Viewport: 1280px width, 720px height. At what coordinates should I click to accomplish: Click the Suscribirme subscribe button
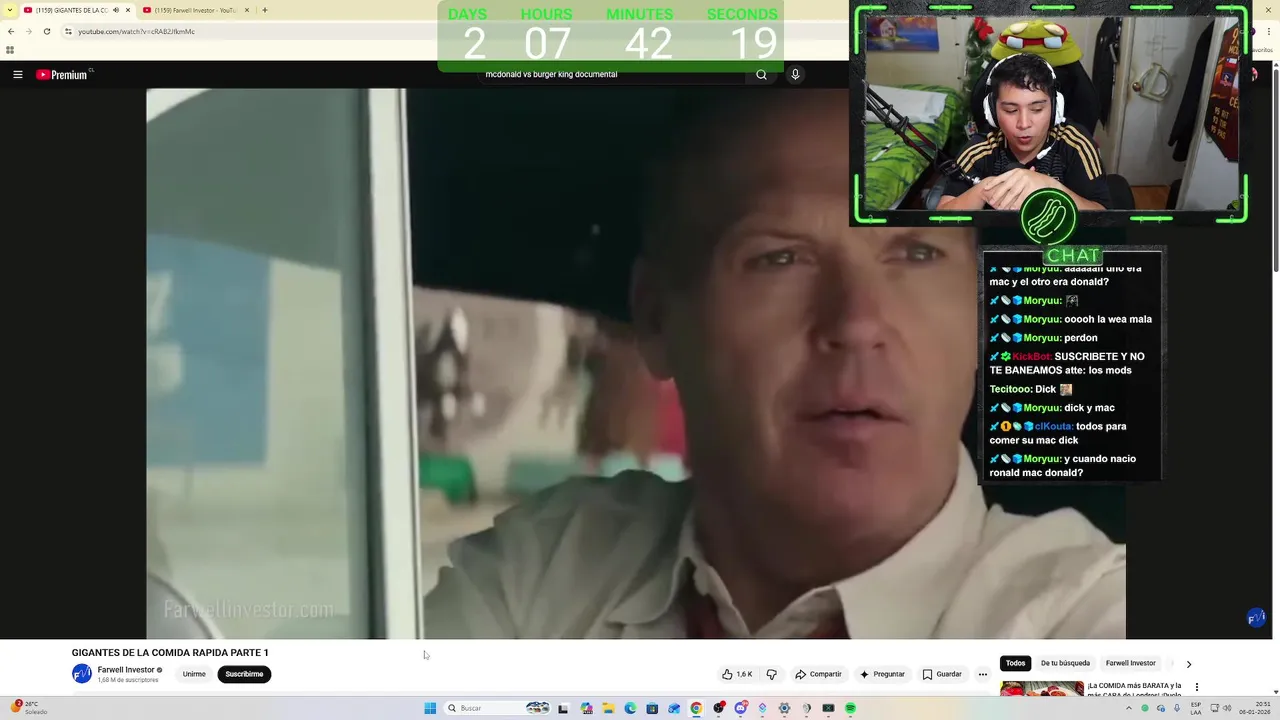coord(244,674)
